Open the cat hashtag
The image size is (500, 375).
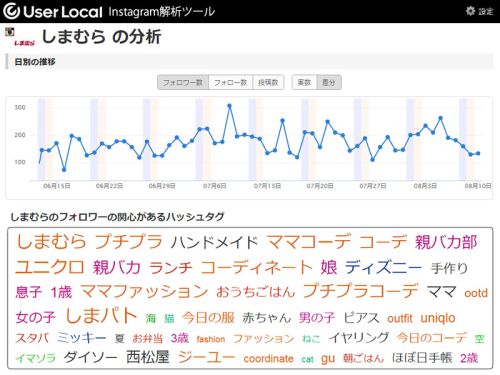307,359
